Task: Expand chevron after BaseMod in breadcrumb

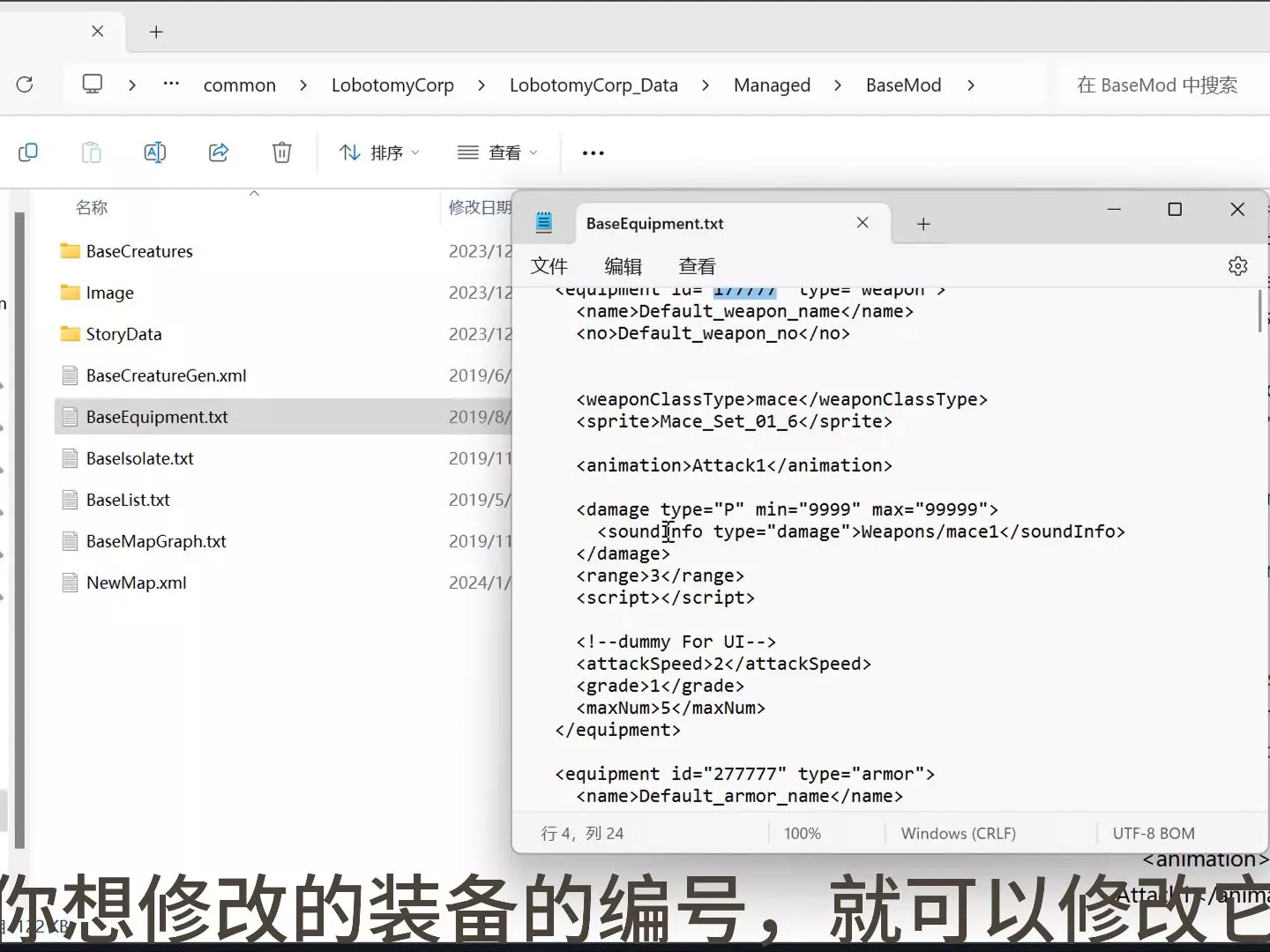Action: point(971,86)
